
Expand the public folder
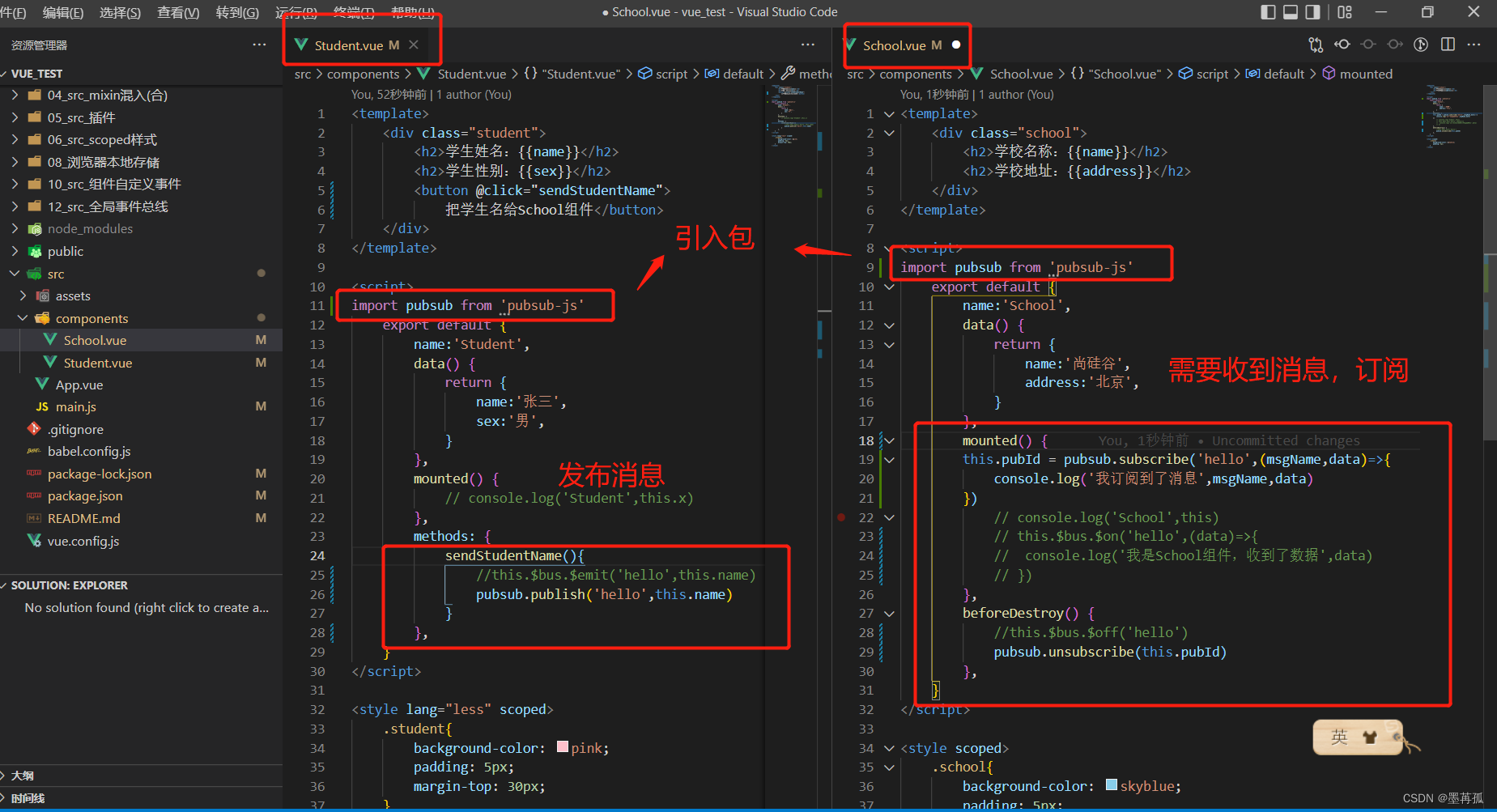(x=15, y=251)
